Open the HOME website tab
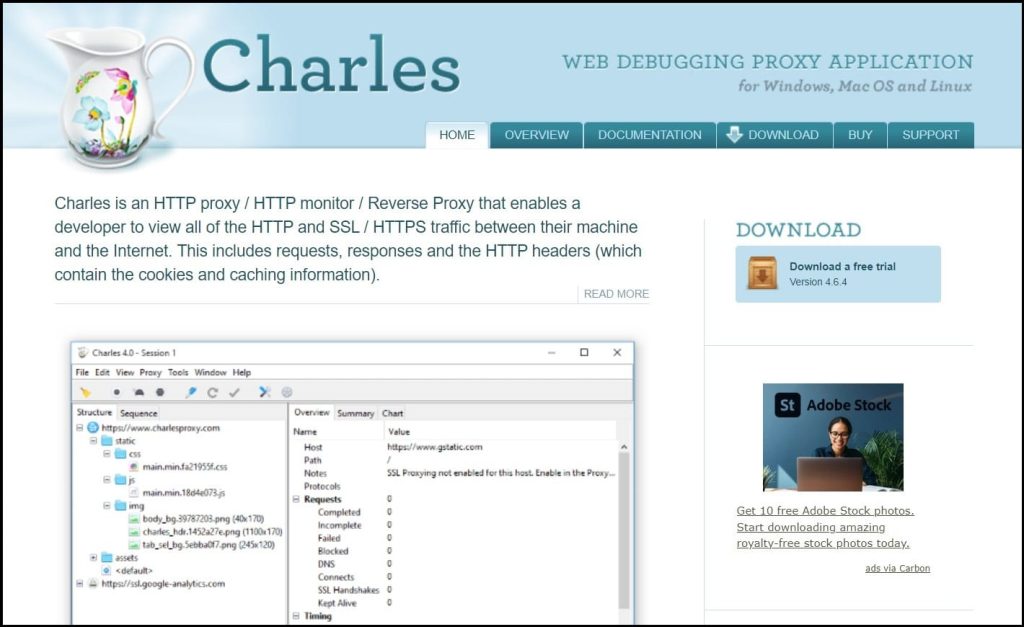Viewport: 1024px width, 627px height. pos(457,135)
